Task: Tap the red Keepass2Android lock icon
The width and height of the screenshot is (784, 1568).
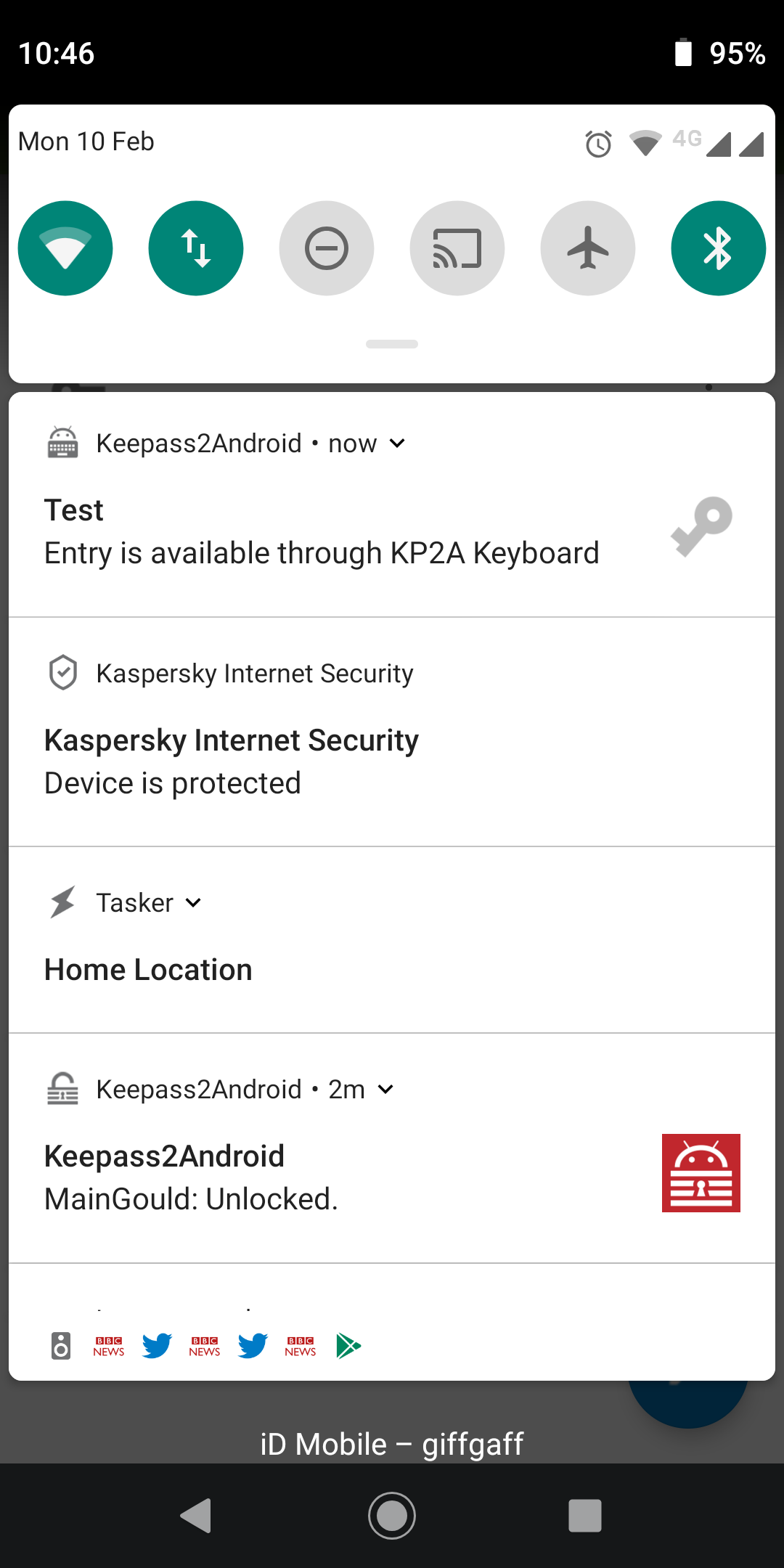Action: point(700,1173)
